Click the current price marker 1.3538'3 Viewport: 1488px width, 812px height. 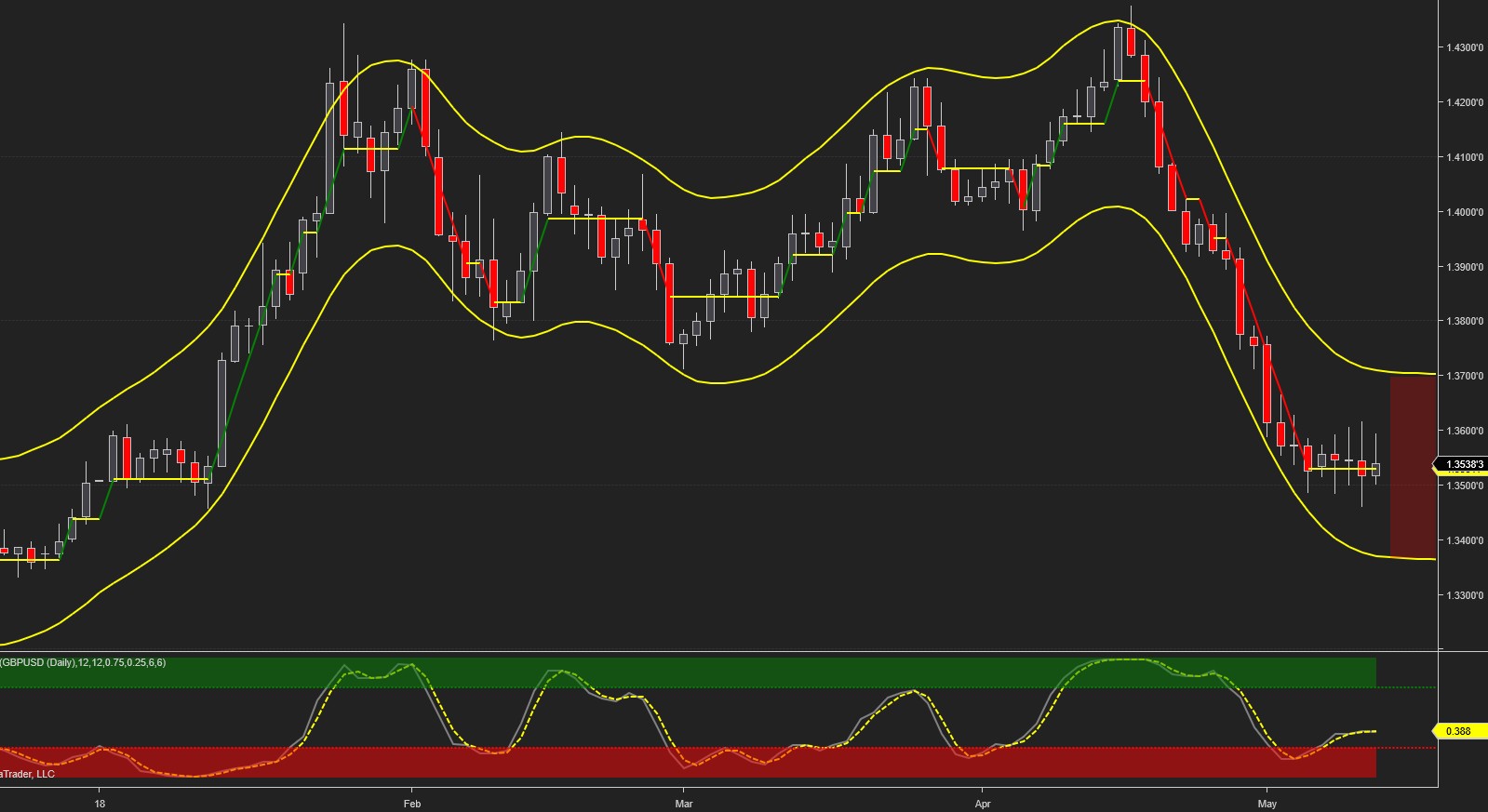pyautogui.click(x=1462, y=464)
